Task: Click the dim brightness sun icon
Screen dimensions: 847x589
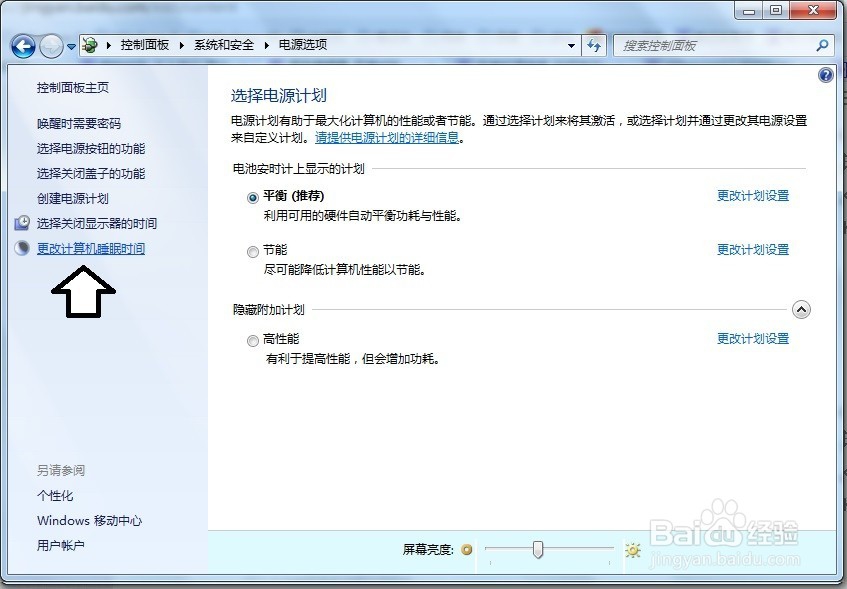Action: [466, 549]
